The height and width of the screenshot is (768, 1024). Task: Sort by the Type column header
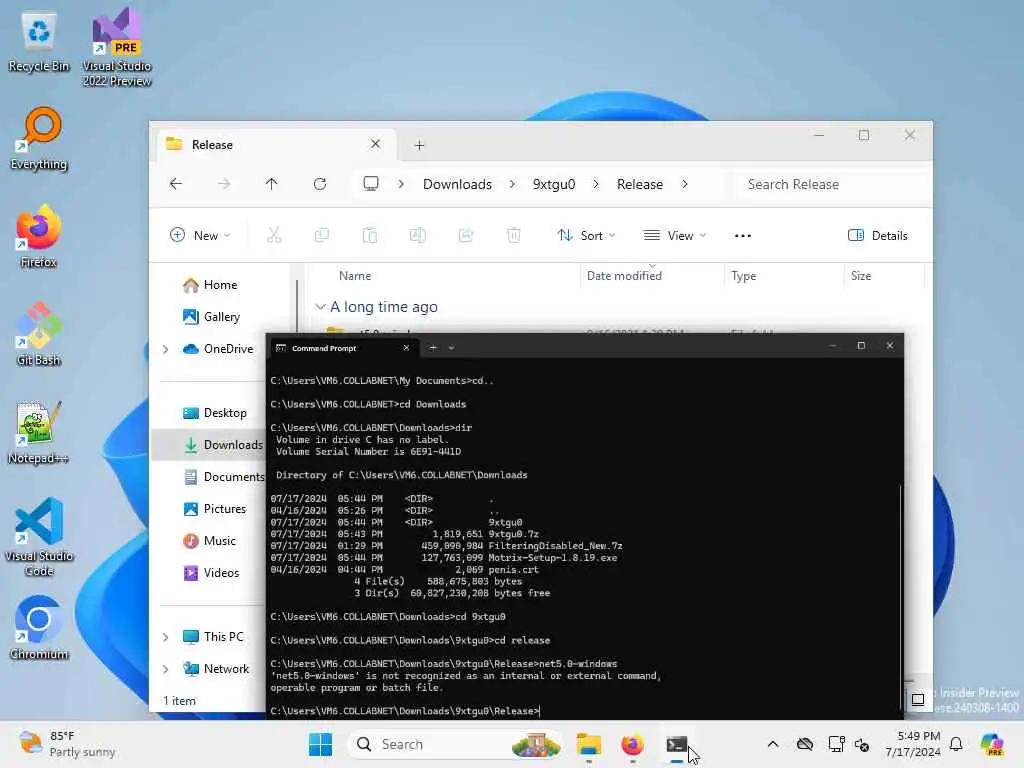[x=744, y=276]
